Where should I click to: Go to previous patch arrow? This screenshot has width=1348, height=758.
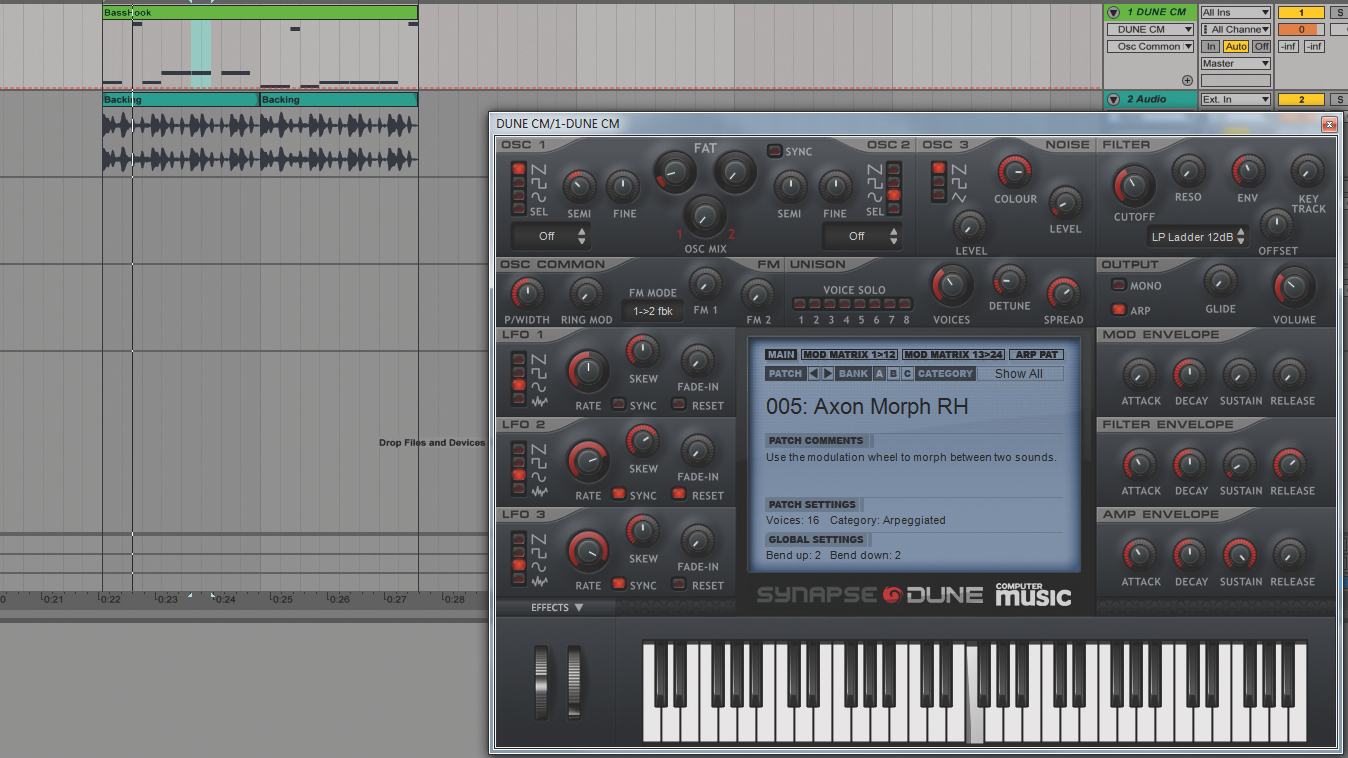click(x=813, y=374)
